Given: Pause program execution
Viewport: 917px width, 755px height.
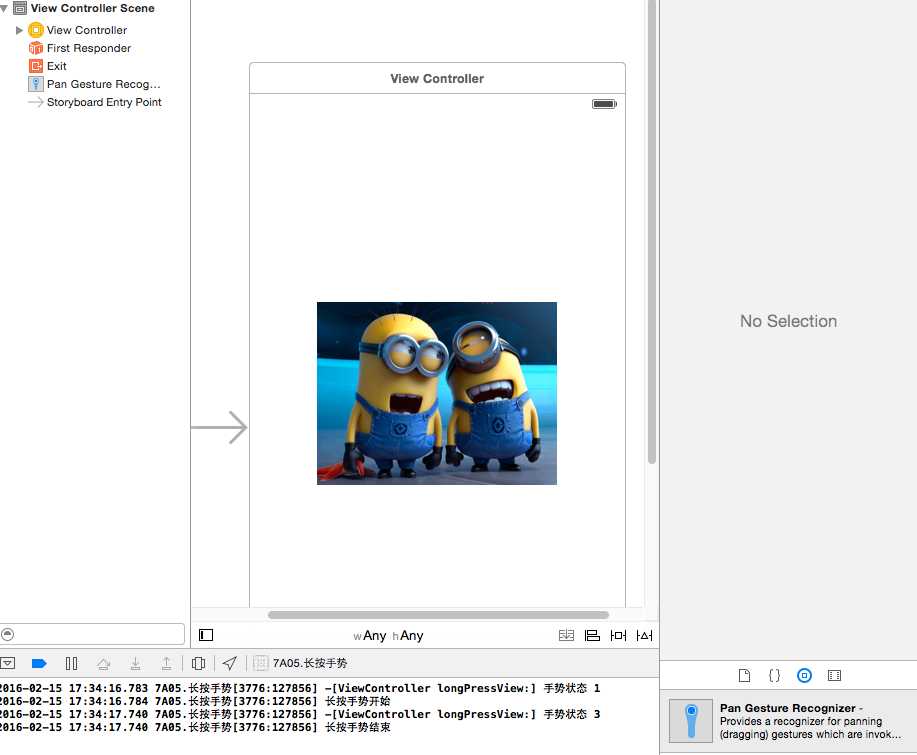Looking at the screenshot, I should click(x=71, y=663).
